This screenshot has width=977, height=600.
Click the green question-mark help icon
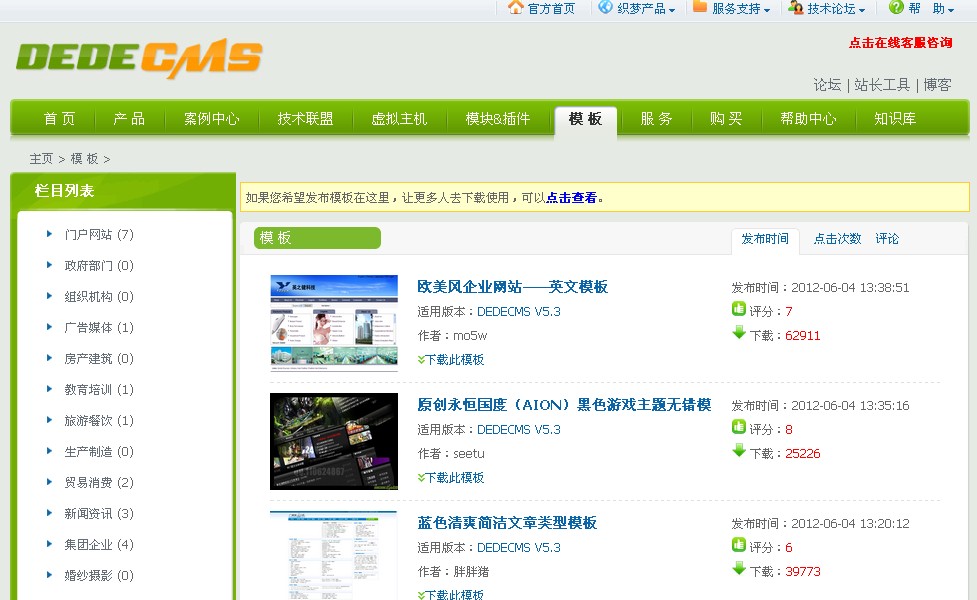click(x=896, y=7)
